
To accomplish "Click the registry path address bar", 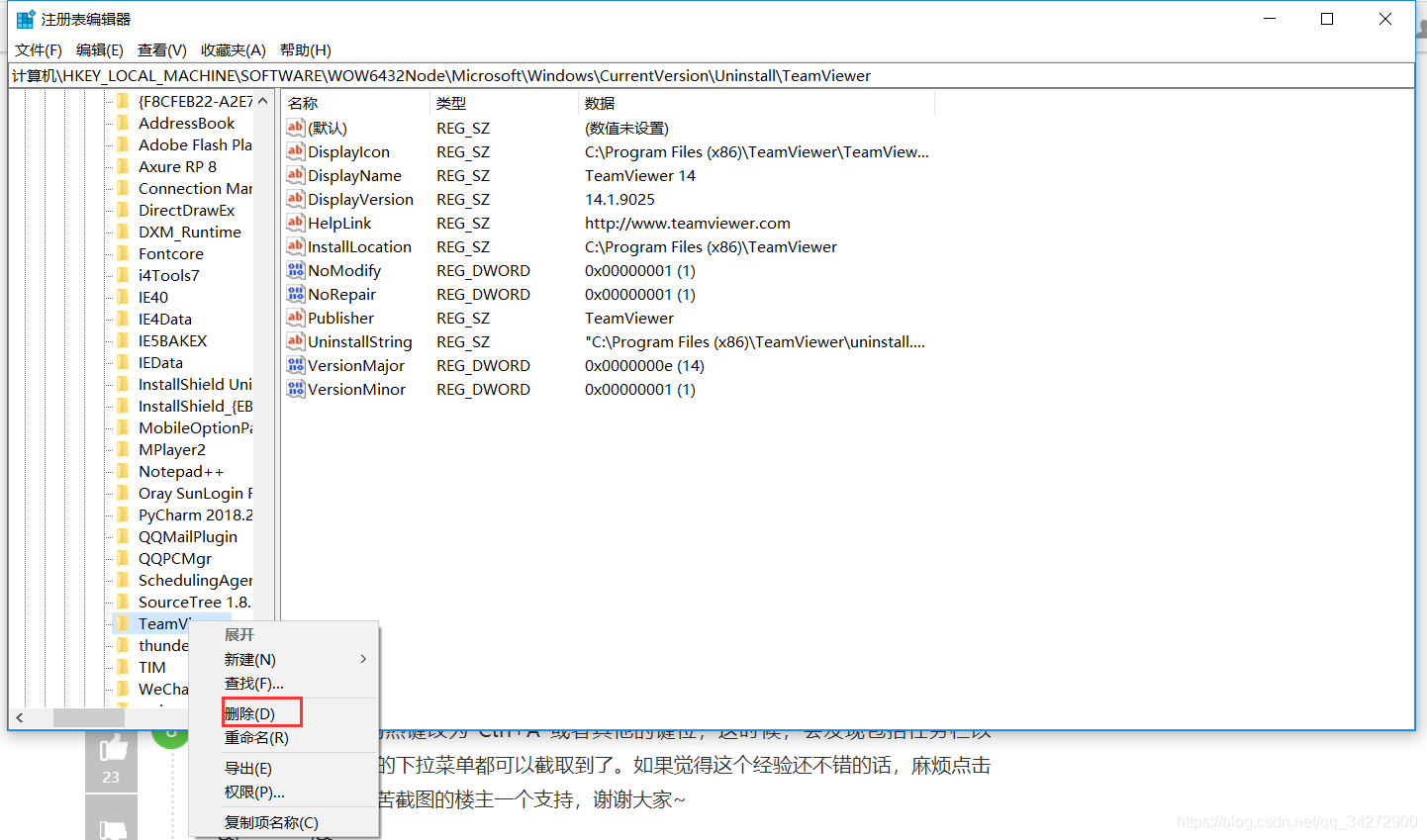I will pos(712,75).
